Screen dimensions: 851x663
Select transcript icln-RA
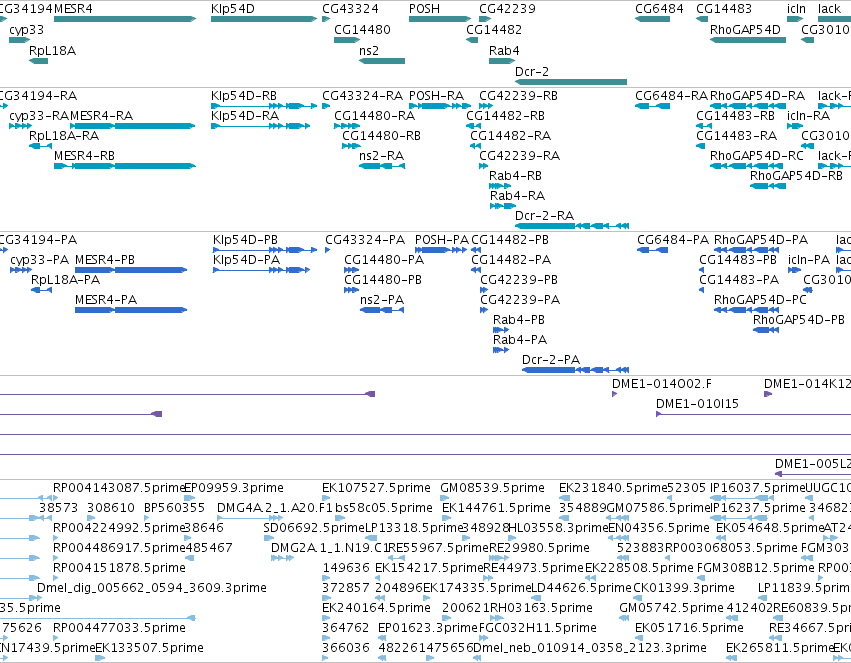click(x=809, y=116)
